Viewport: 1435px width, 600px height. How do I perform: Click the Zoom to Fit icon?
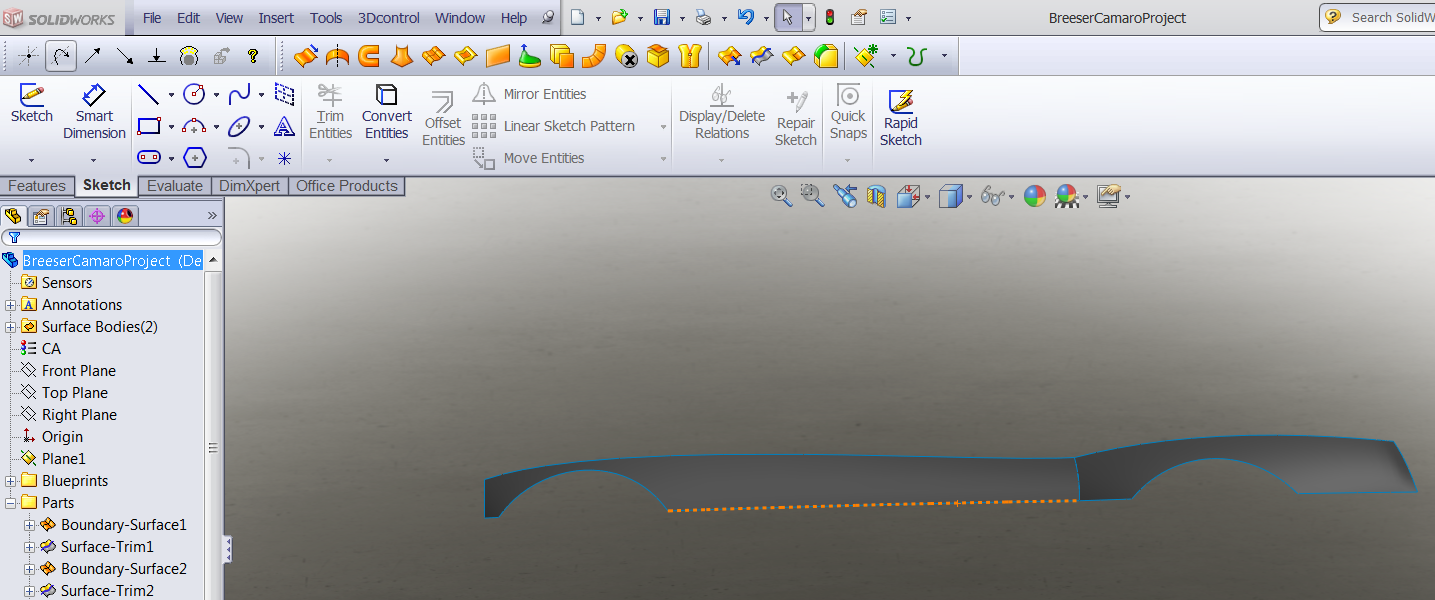[781, 196]
